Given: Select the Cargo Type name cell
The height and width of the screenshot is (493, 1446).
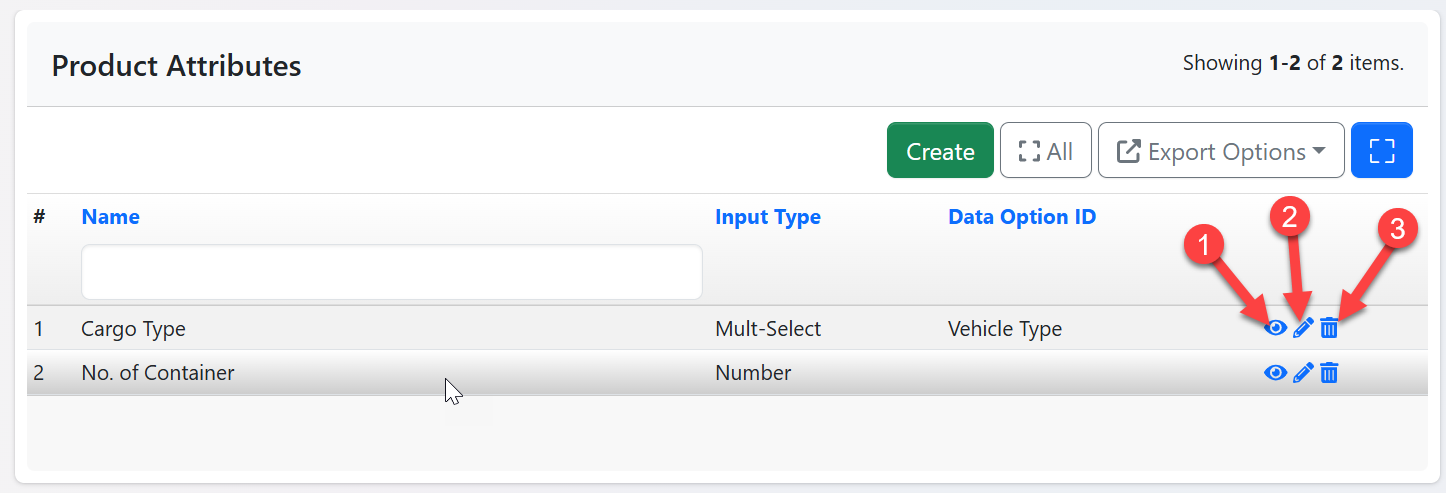Looking at the screenshot, I should (x=133, y=329).
